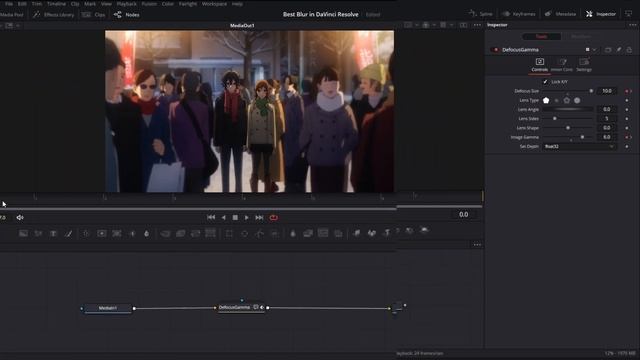Screen dimensions: 640x360
Task: Toggle the Spline editor panel
Action: [x=481, y=14]
